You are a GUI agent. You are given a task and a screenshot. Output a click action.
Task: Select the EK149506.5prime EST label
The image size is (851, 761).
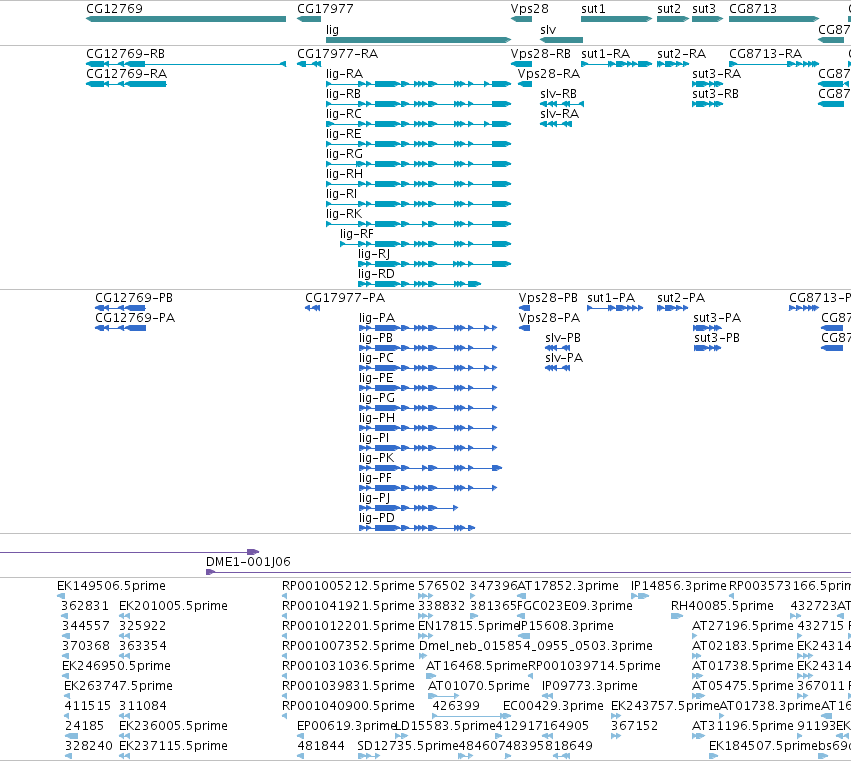click(111, 586)
